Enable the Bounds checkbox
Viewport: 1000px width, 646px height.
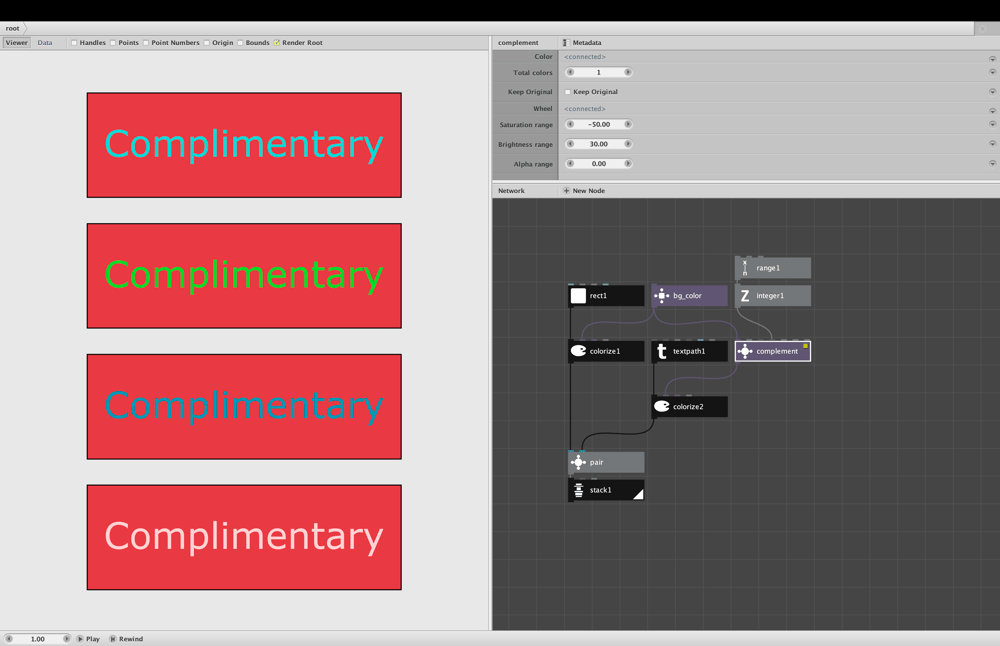point(240,43)
